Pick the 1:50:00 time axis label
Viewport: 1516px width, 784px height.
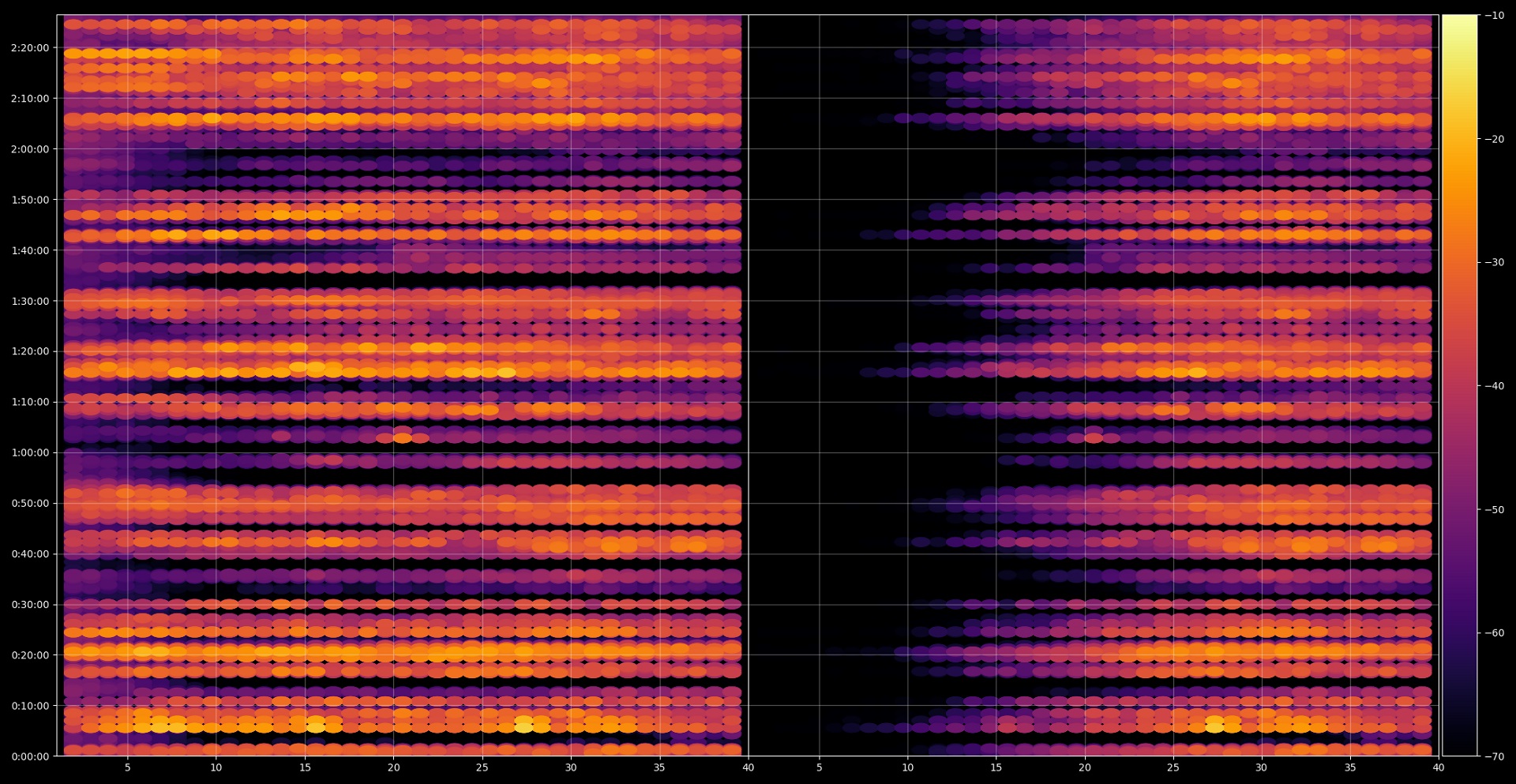(30, 200)
